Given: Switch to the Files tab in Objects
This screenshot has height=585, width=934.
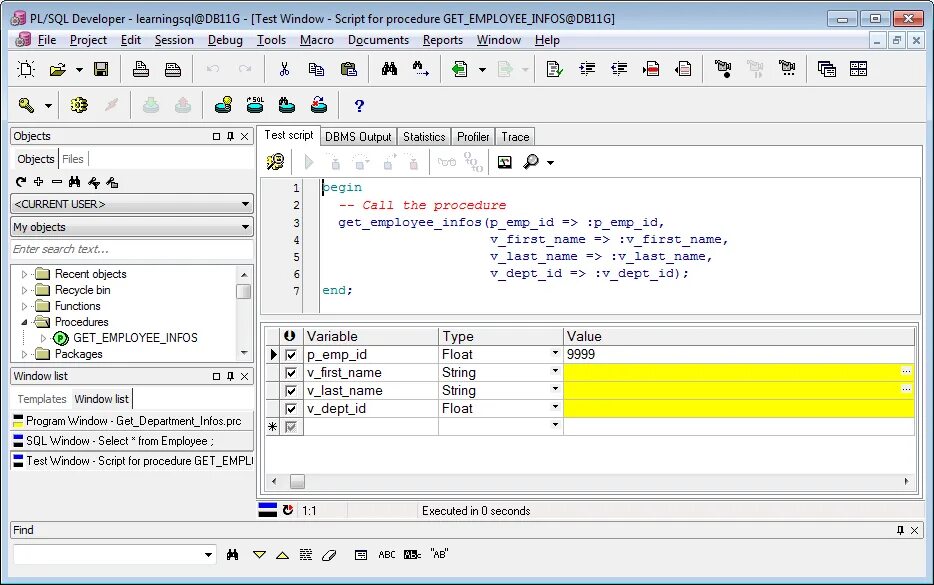Looking at the screenshot, I should tap(73, 159).
